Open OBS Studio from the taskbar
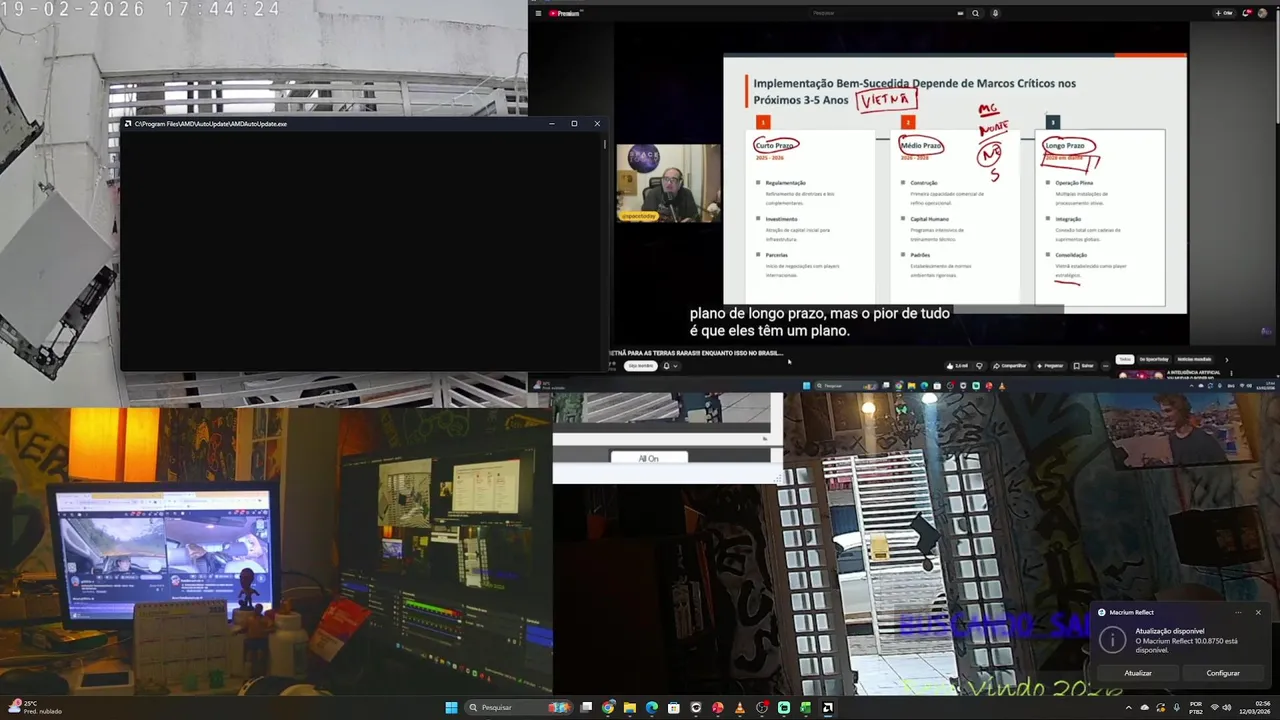This screenshot has height=720, width=1280. click(x=761, y=708)
